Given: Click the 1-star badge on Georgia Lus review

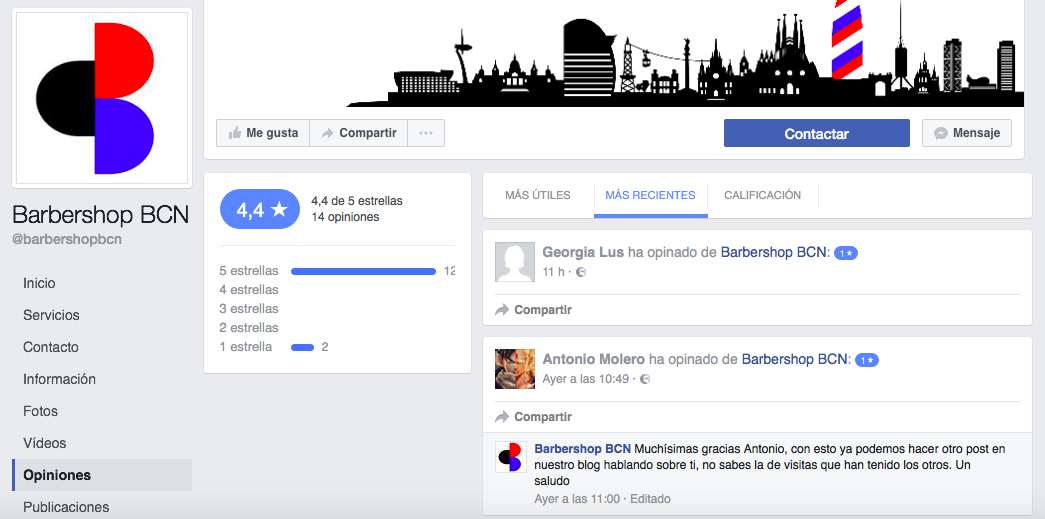Looking at the screenshot, I should 846,253.
